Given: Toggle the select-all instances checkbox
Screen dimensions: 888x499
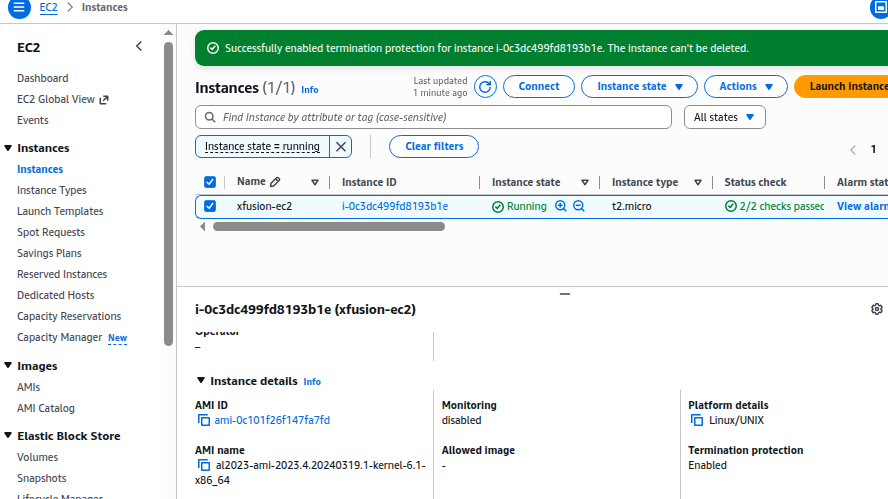Looking at the screenshot, I should tap(210, 182).
